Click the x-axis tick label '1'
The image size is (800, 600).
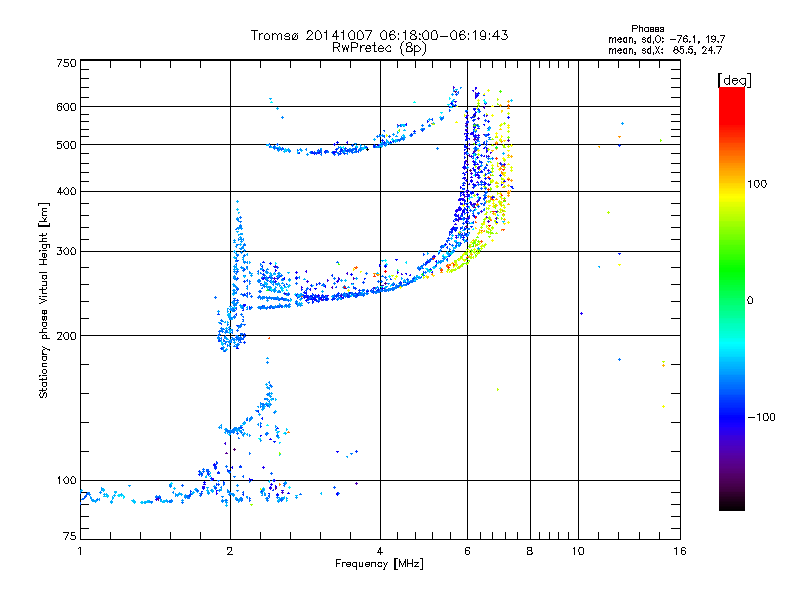point(80,551)
